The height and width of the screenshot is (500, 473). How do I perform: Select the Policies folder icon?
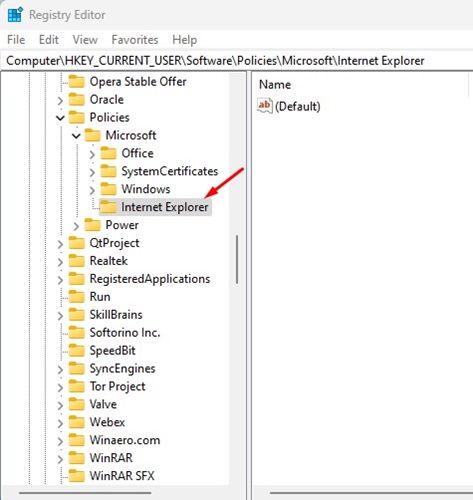(77, 117)
